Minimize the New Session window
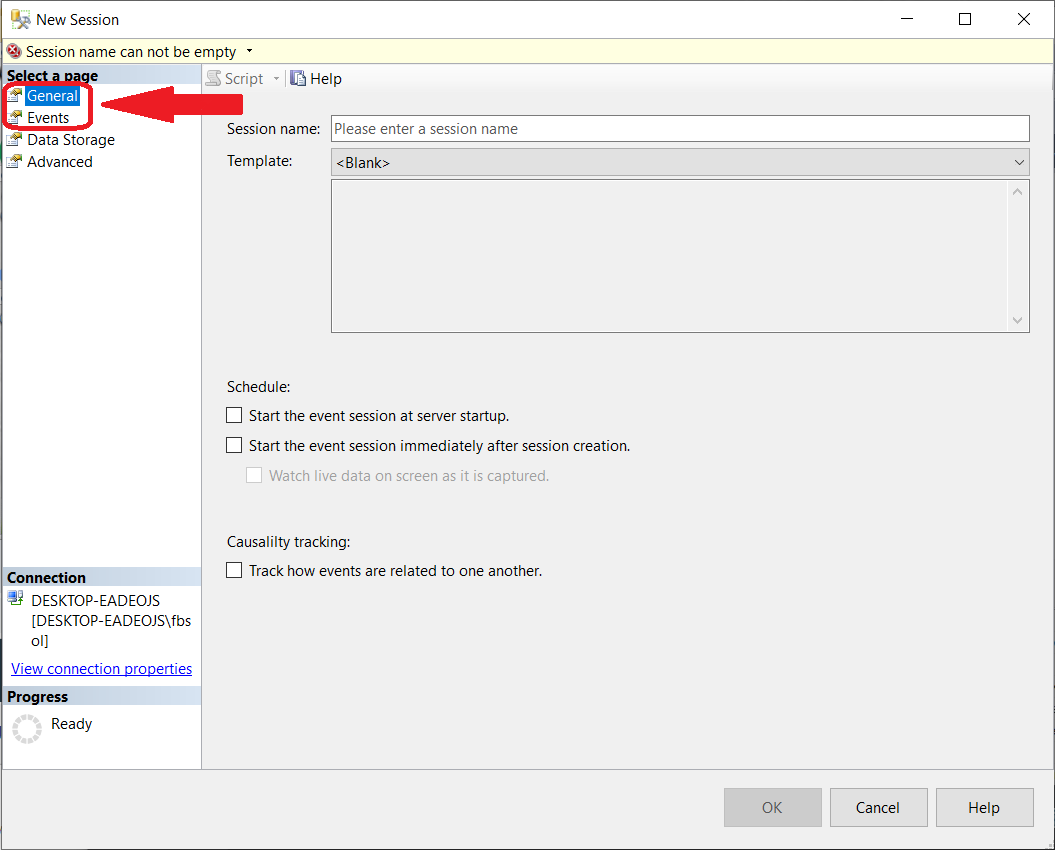This screenshot has height=850, width=1055. coord(907,19)
